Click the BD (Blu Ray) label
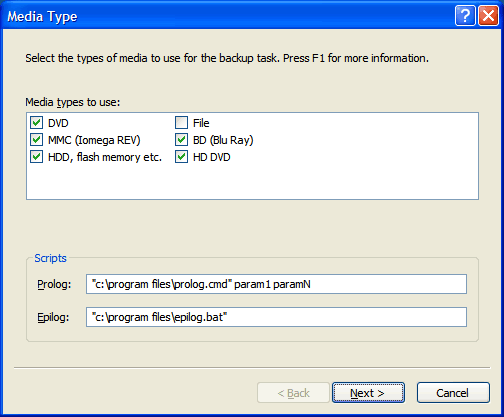Screen dimensions: 504x417 pos(223,140)
